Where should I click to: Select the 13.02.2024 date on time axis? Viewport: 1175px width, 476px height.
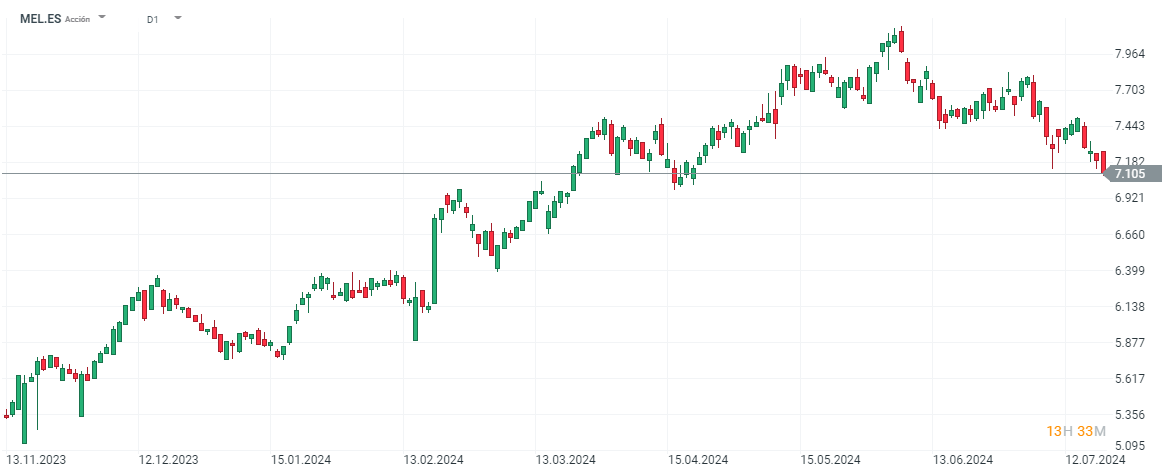[x=433, y=460]
